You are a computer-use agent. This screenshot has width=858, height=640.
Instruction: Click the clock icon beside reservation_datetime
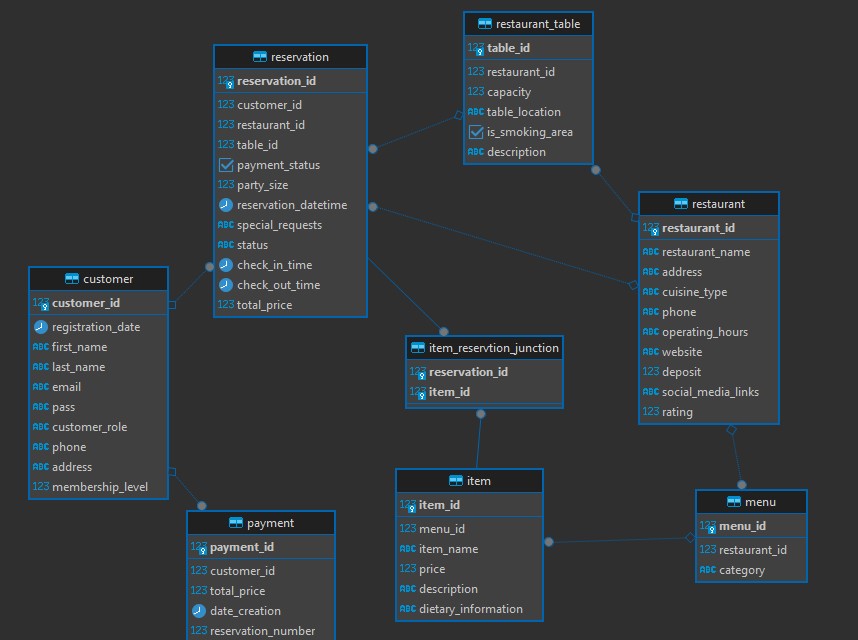[x=225, y=205]
